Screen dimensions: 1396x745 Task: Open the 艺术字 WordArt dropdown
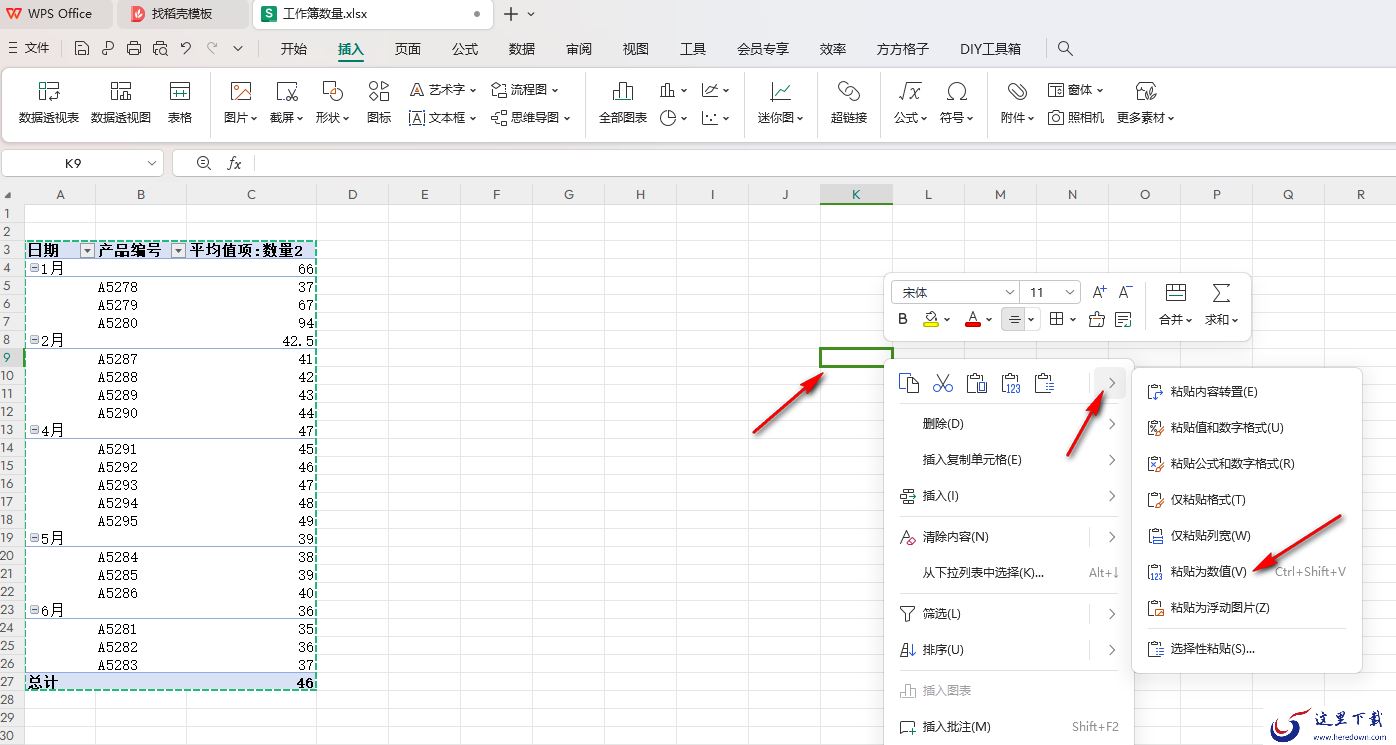(443, 90)
